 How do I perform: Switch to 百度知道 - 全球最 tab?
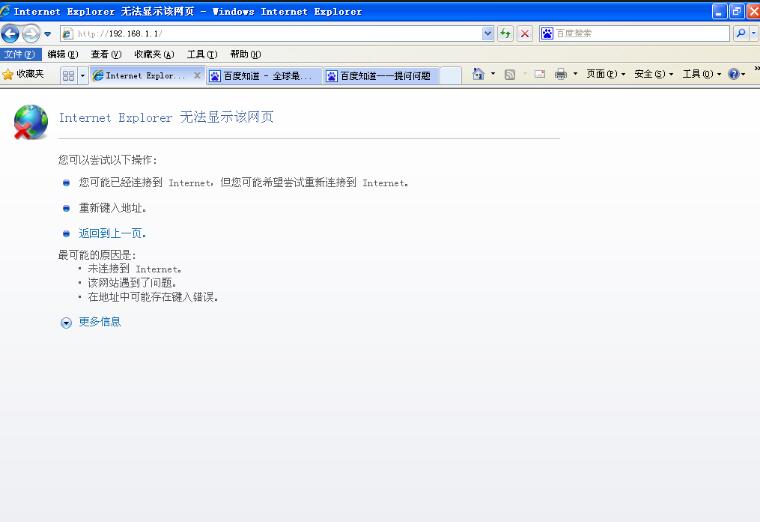[265, 76]
